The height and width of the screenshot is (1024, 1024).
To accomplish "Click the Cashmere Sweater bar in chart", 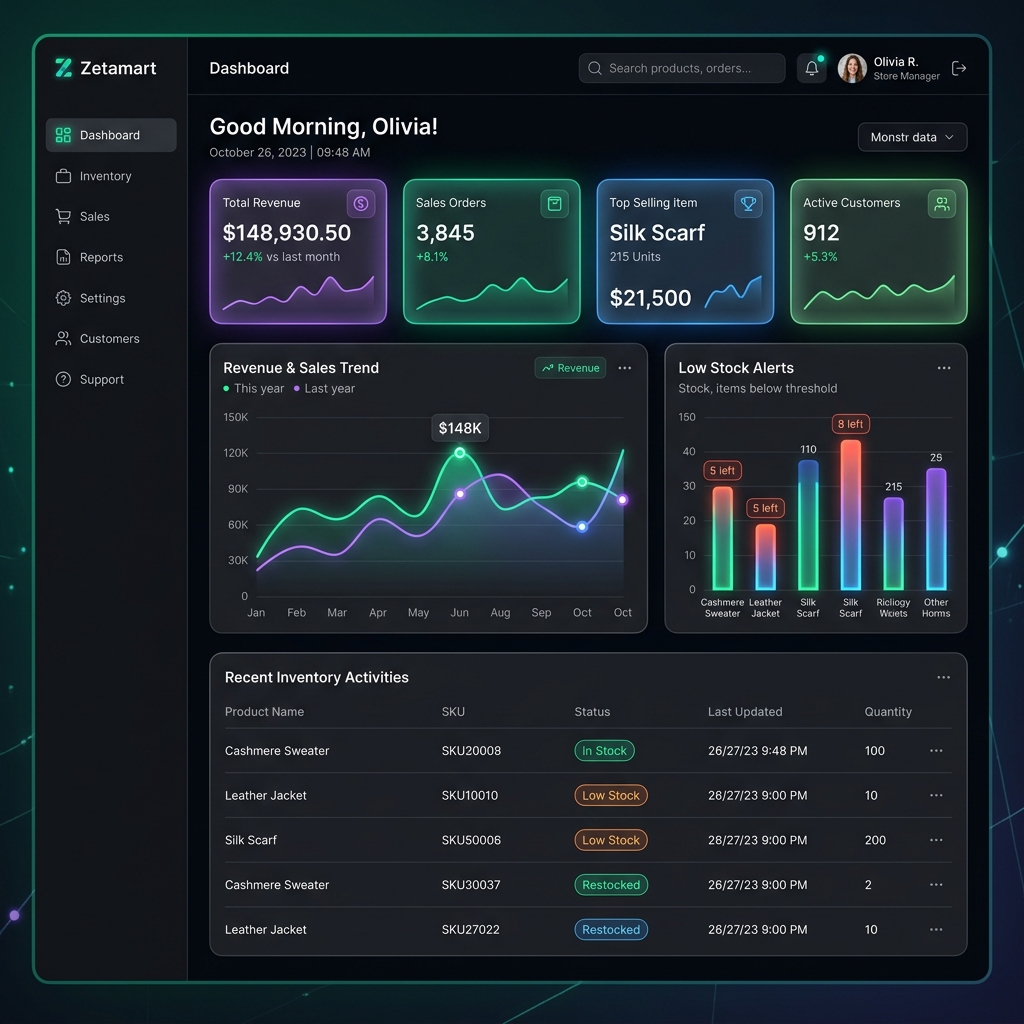I will click(722, 538).
